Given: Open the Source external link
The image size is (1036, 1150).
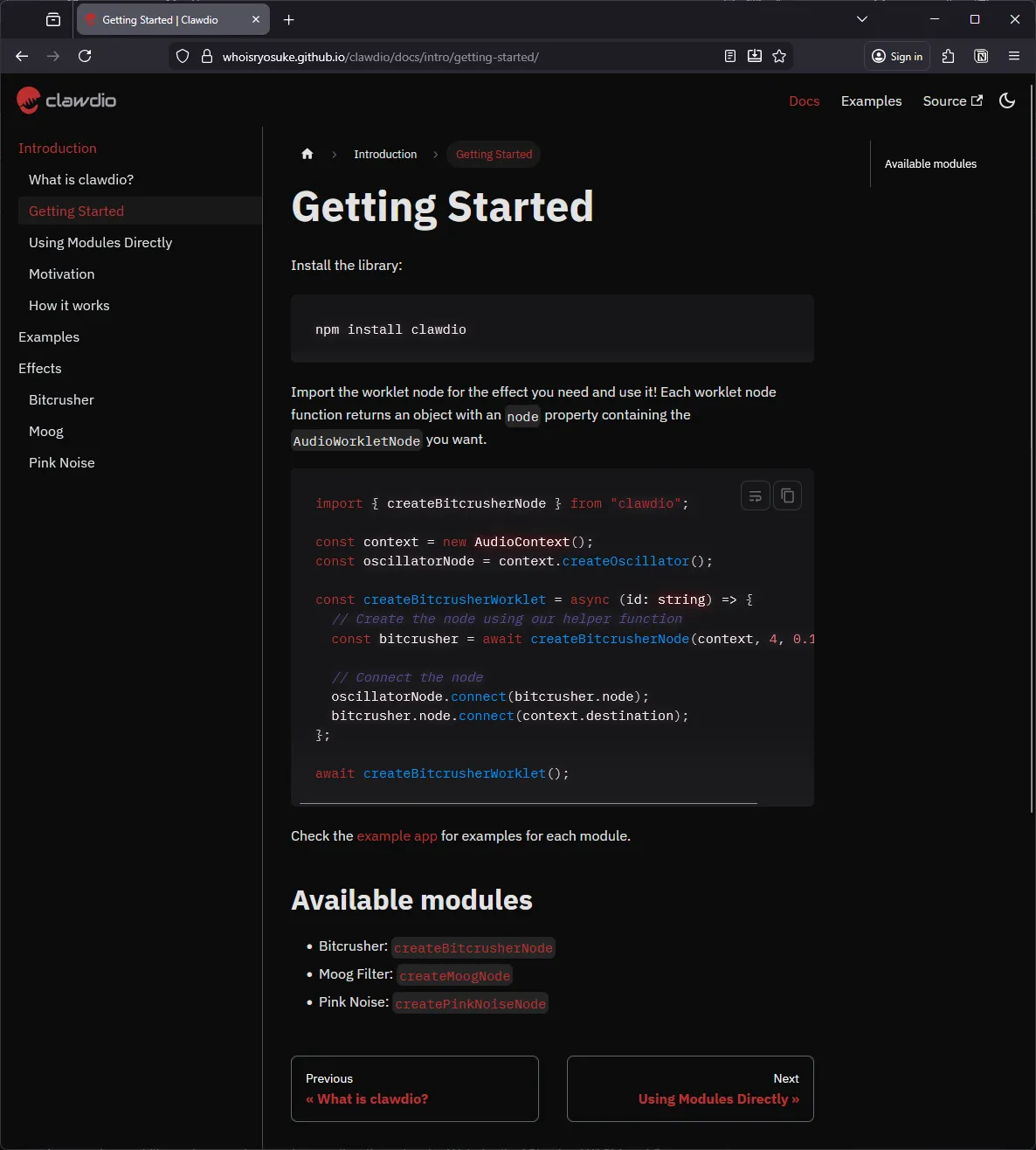Looking at the screenshot, I should 952,101.
